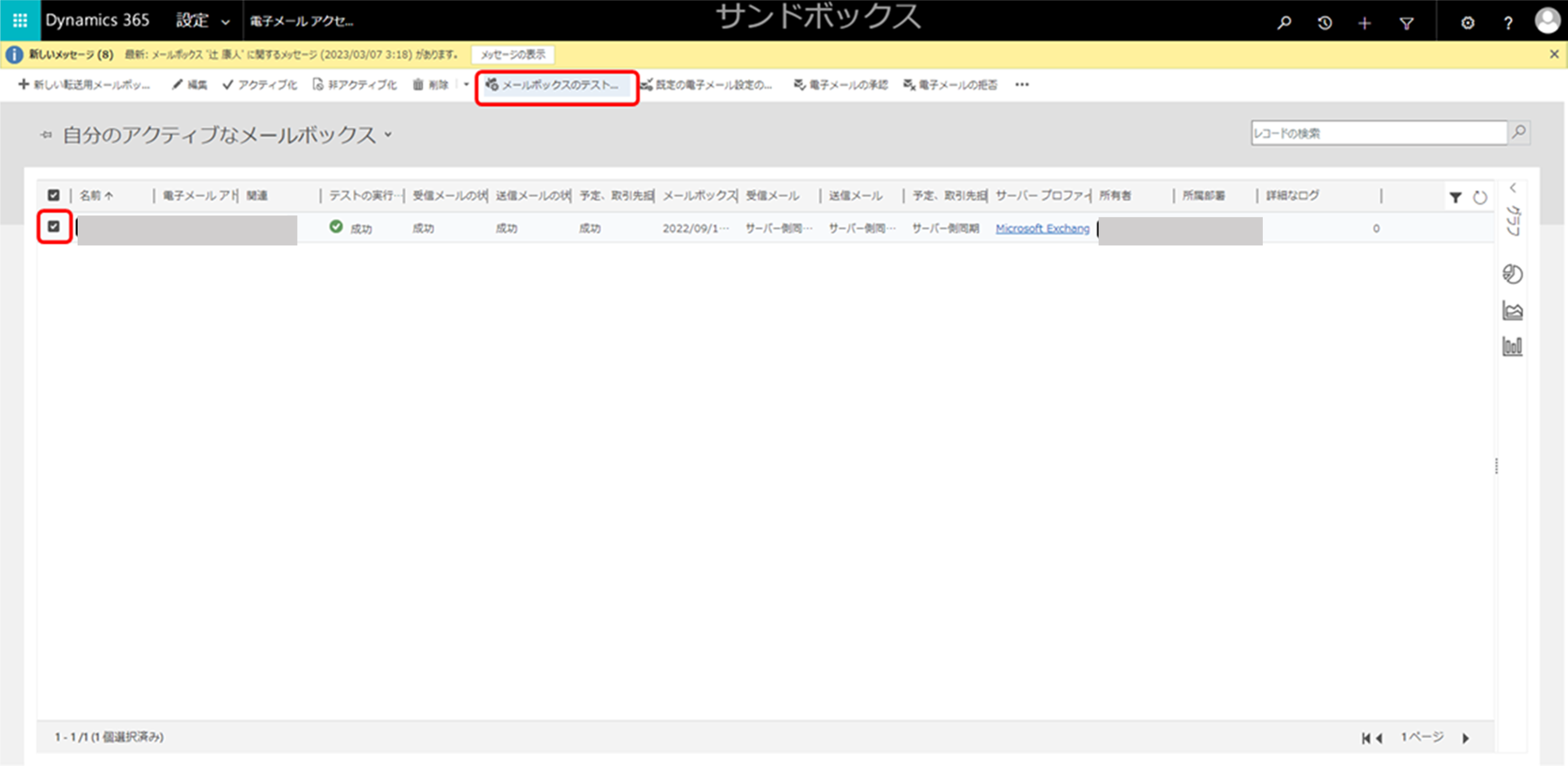Select the area chart icon
Viewport: 1568px width, 766px height.
coord(1512,310)
